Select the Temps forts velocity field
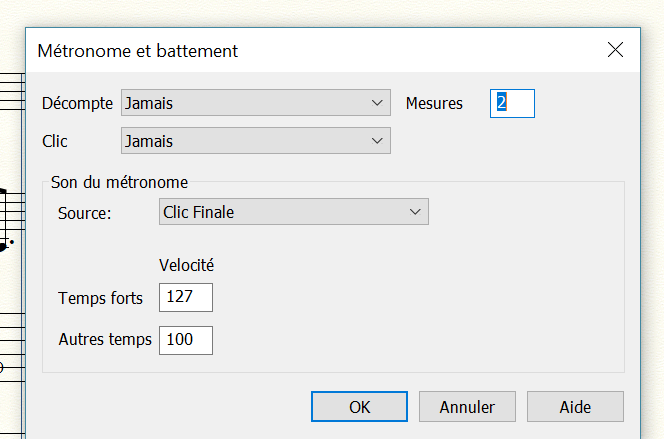 186,298
